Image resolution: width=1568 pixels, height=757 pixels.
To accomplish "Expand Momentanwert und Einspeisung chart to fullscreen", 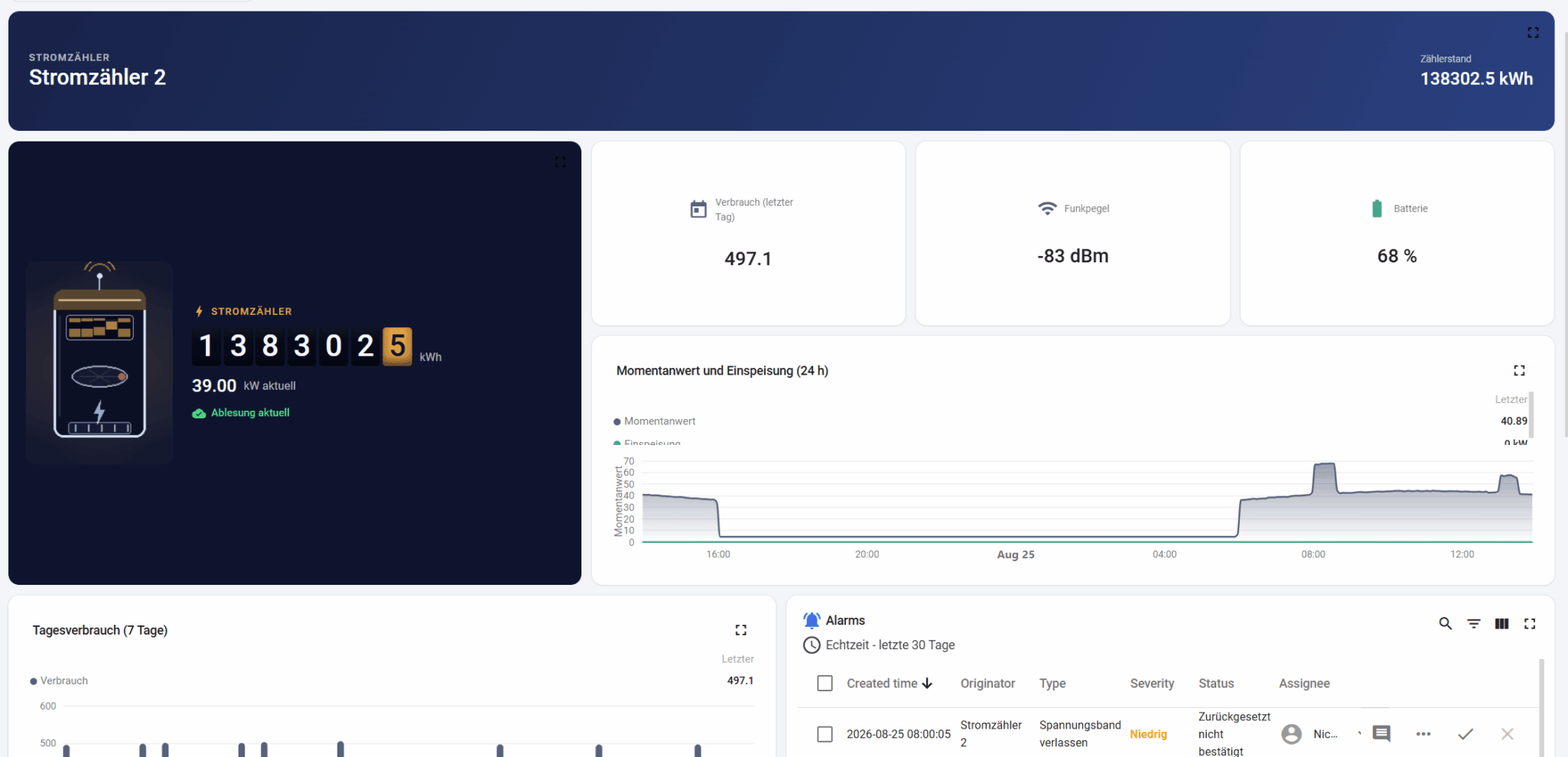I will [x=1519, y=371].
